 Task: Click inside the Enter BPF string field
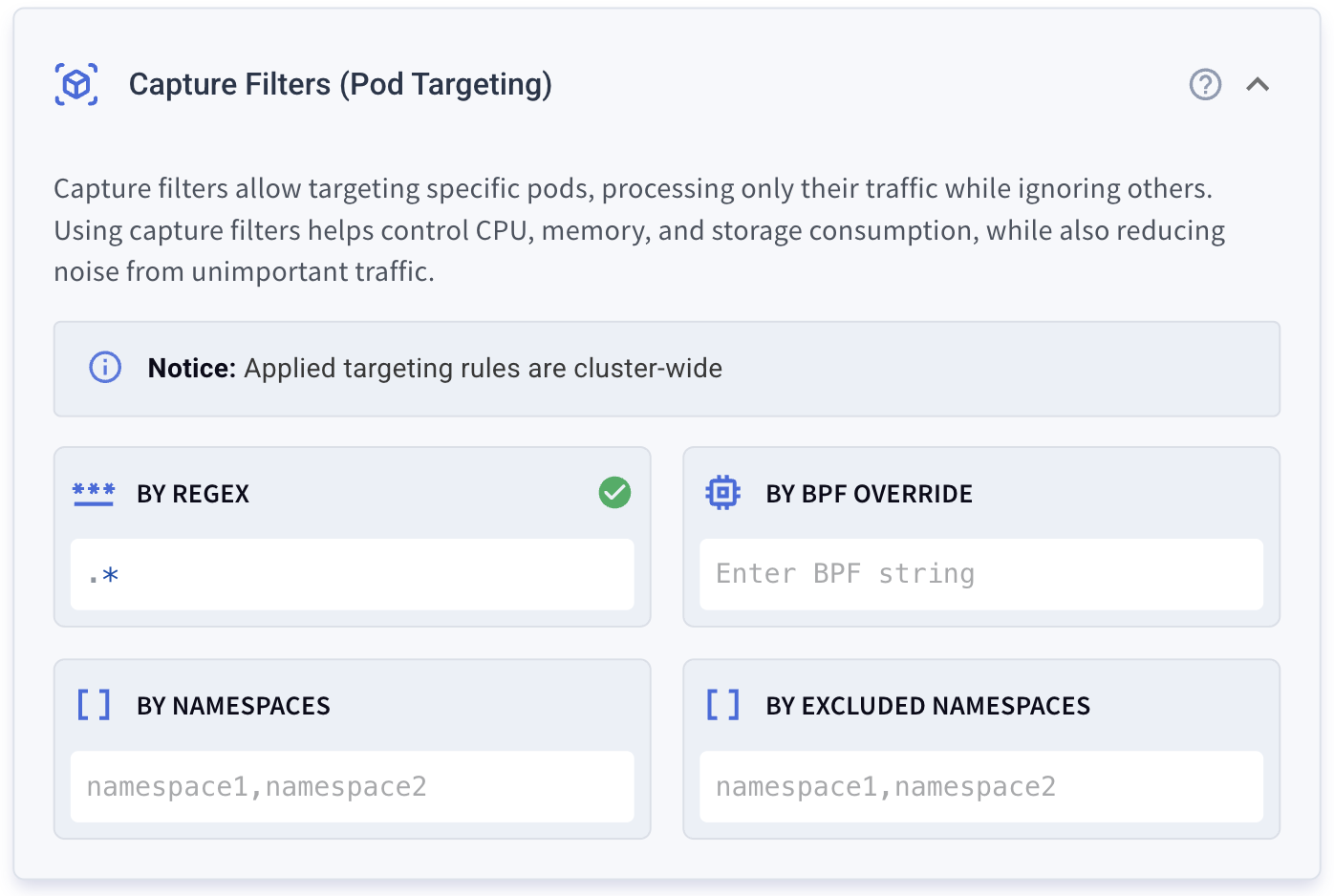[x=980, y=573]
